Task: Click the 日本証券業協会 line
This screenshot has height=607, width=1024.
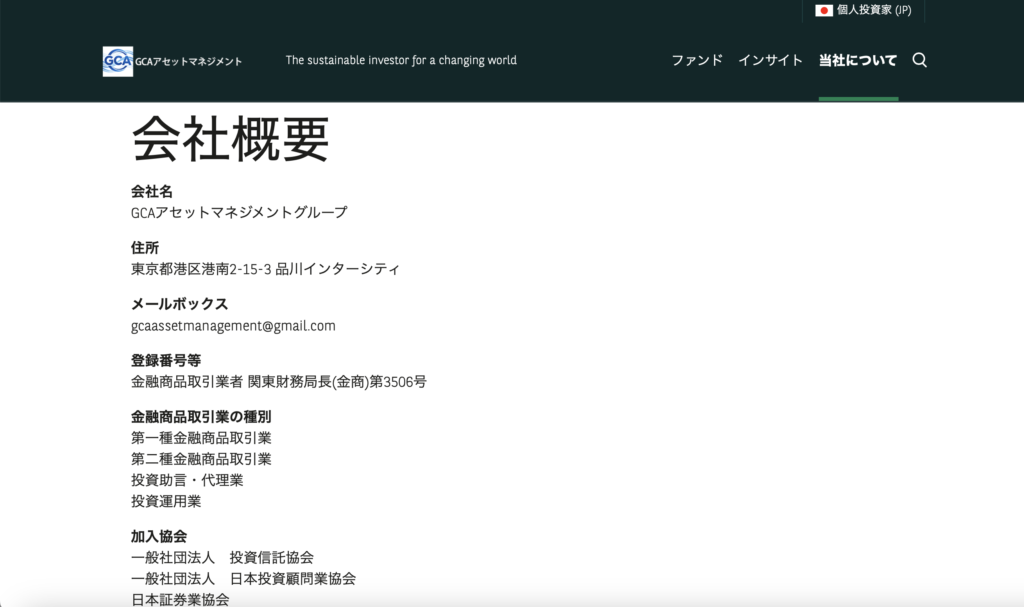Action: (x=180, y=599)
